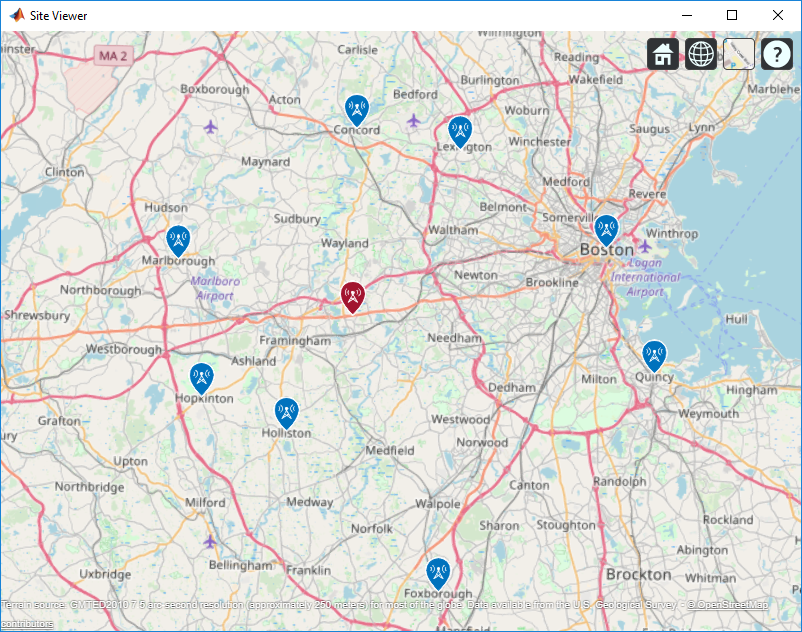Screen dimensions: 802x632
Task: Minimize the Site Viewer window
Action: coord(687,15)
